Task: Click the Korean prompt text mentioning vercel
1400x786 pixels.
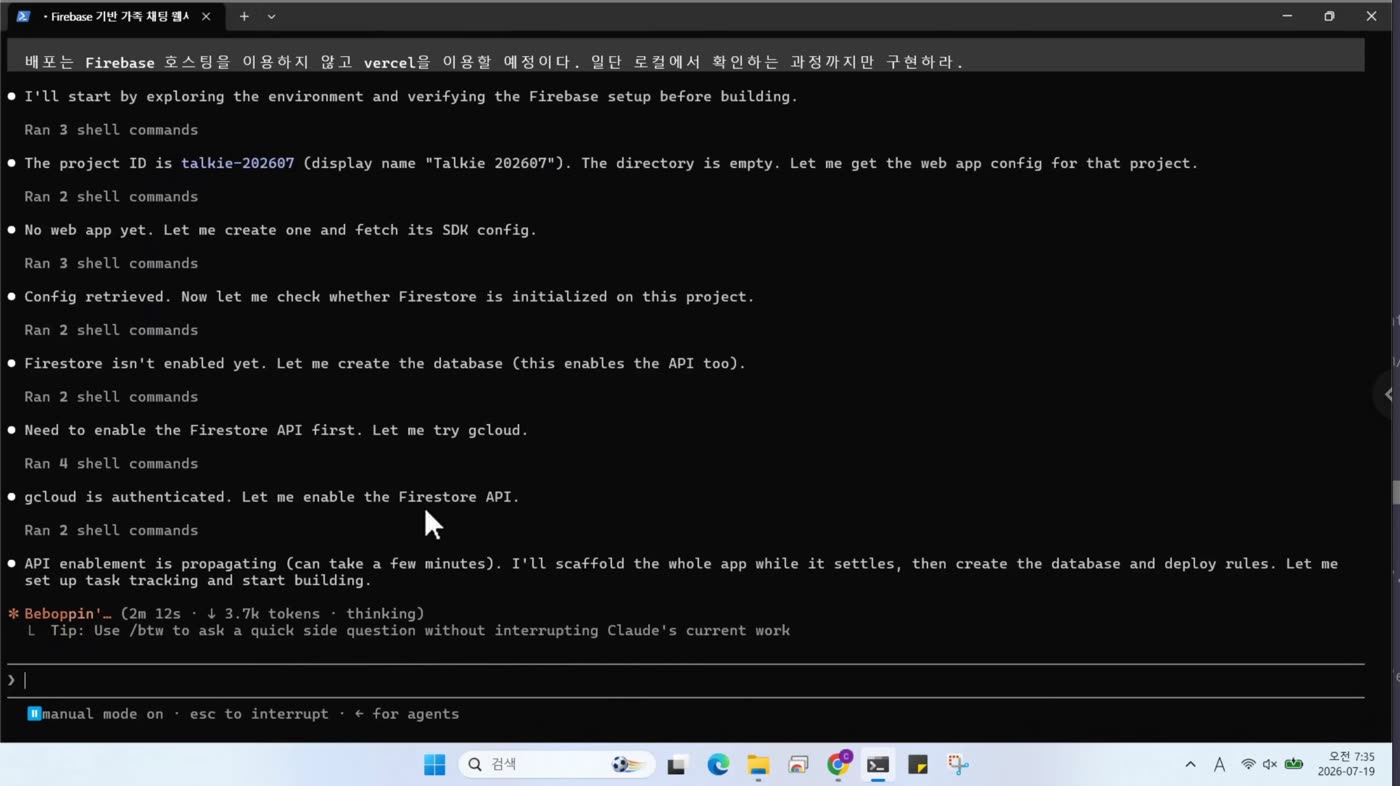Action: tap(494, 62)
